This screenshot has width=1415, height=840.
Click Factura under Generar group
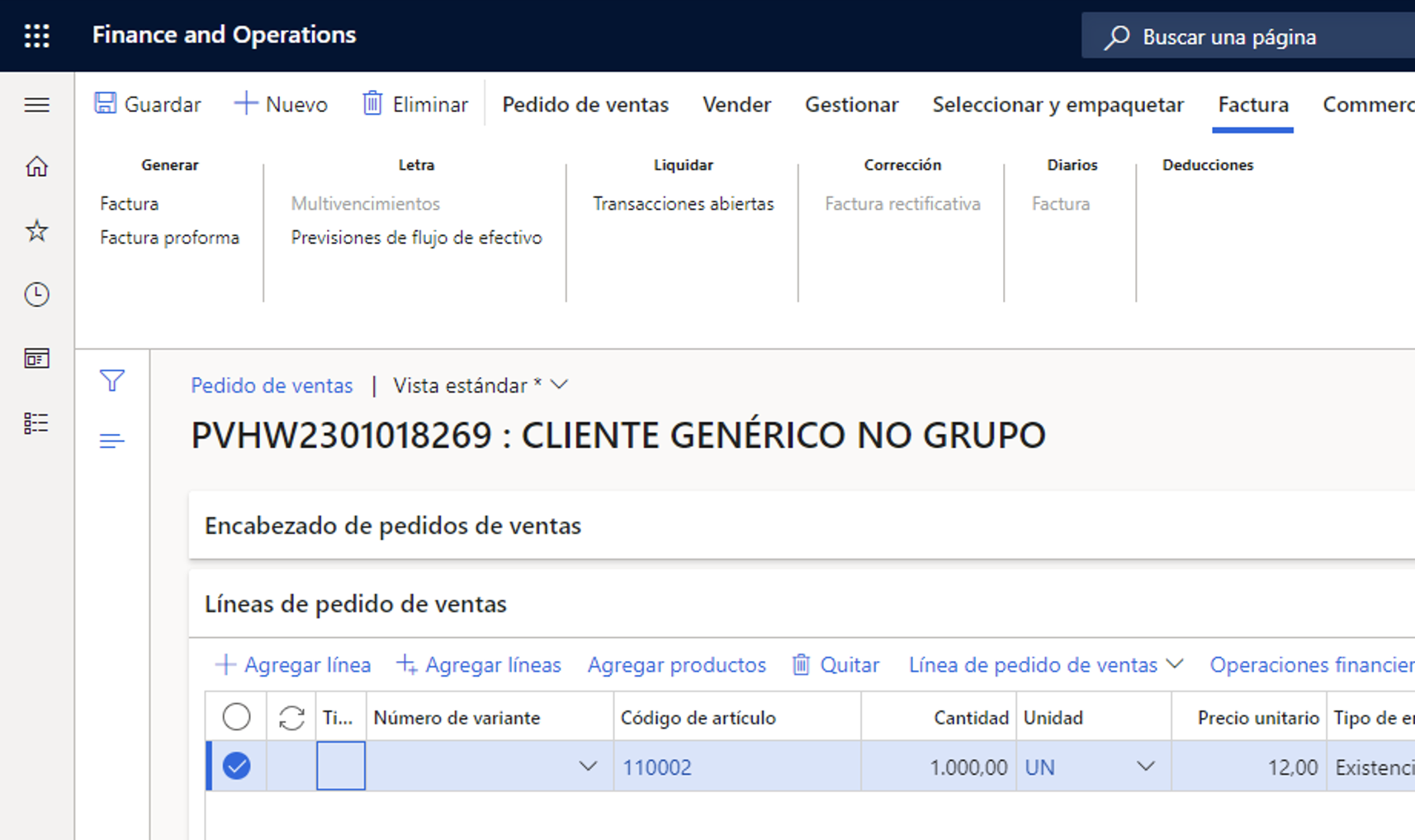(130, 204)
